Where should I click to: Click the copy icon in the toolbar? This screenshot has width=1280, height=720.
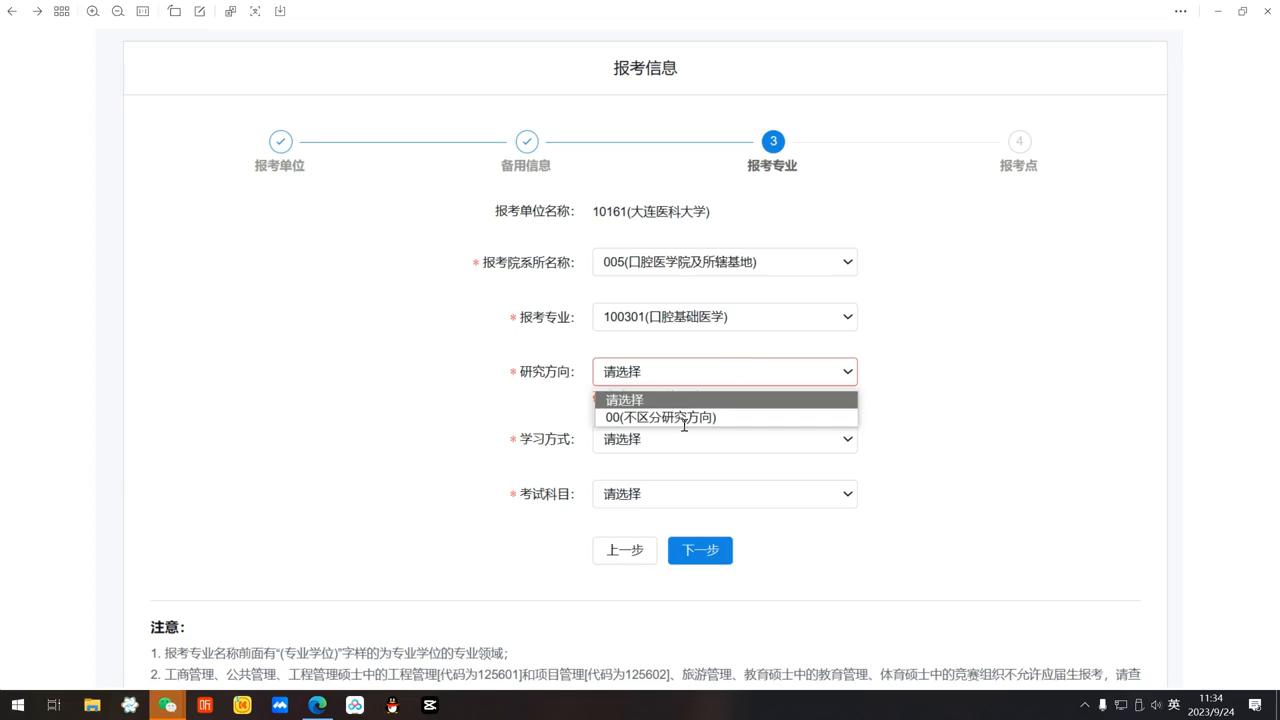pos(229,12)
